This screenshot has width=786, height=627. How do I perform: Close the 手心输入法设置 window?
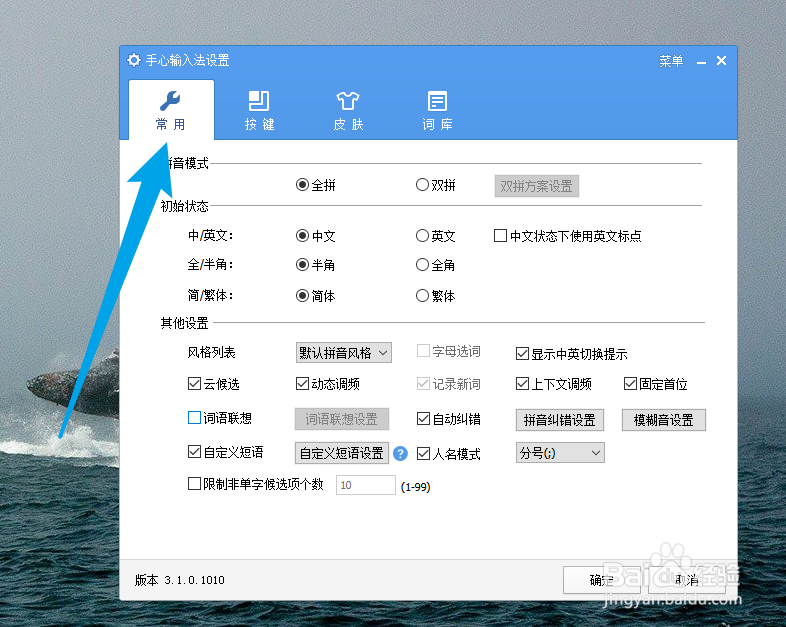721,61
